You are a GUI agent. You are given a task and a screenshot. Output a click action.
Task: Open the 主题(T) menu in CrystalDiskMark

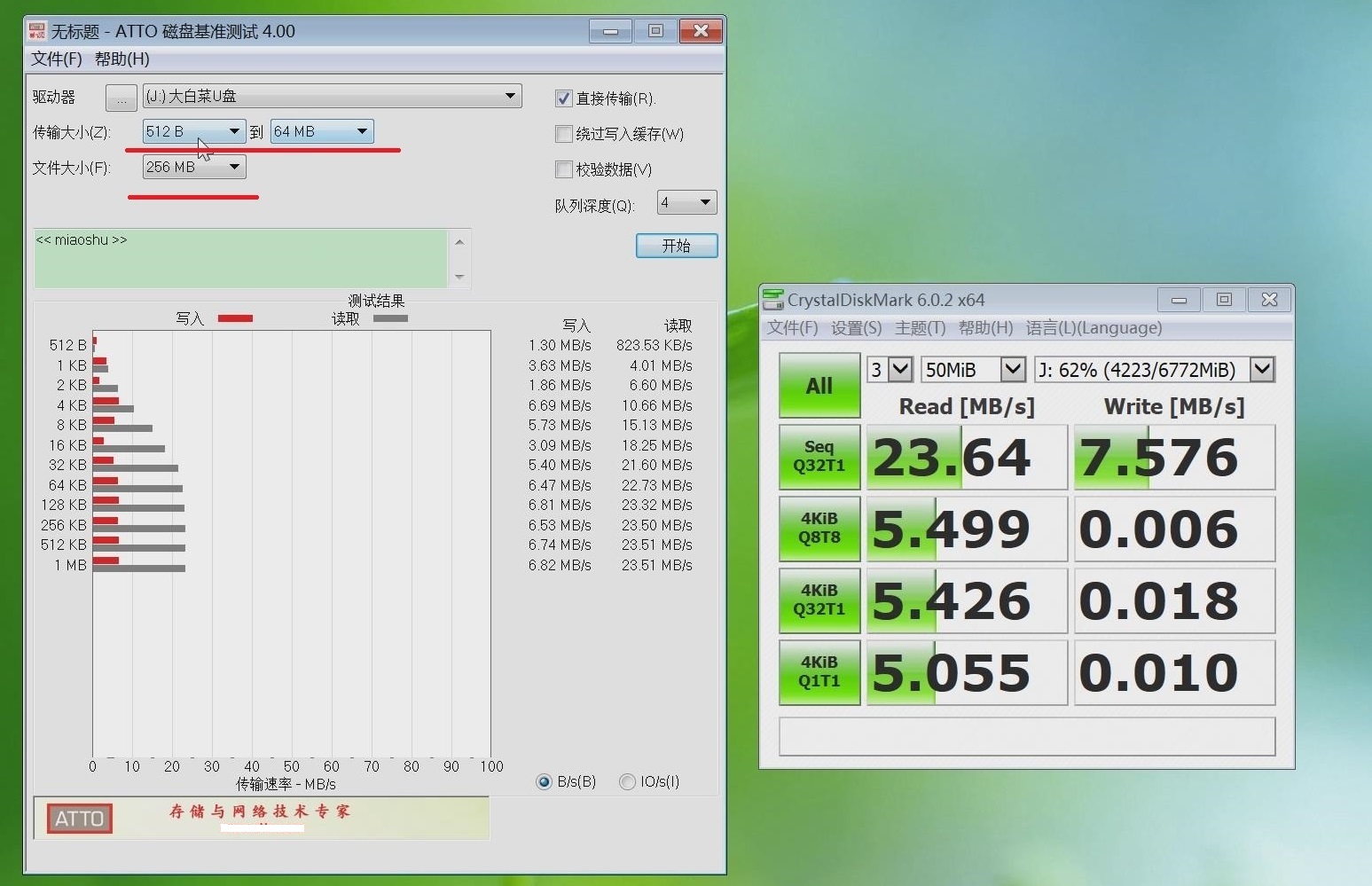pos(921,328)
